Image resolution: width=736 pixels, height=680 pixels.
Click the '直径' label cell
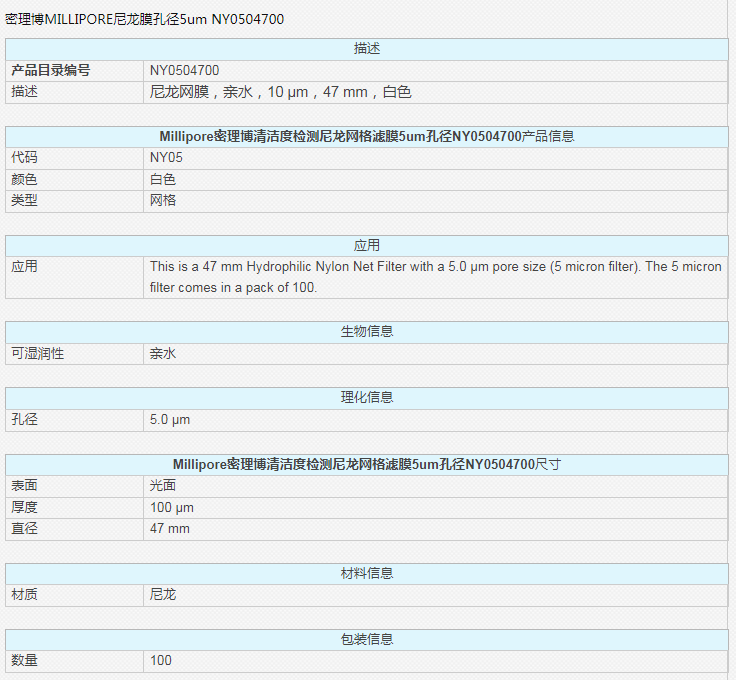[x=74, y=529]
